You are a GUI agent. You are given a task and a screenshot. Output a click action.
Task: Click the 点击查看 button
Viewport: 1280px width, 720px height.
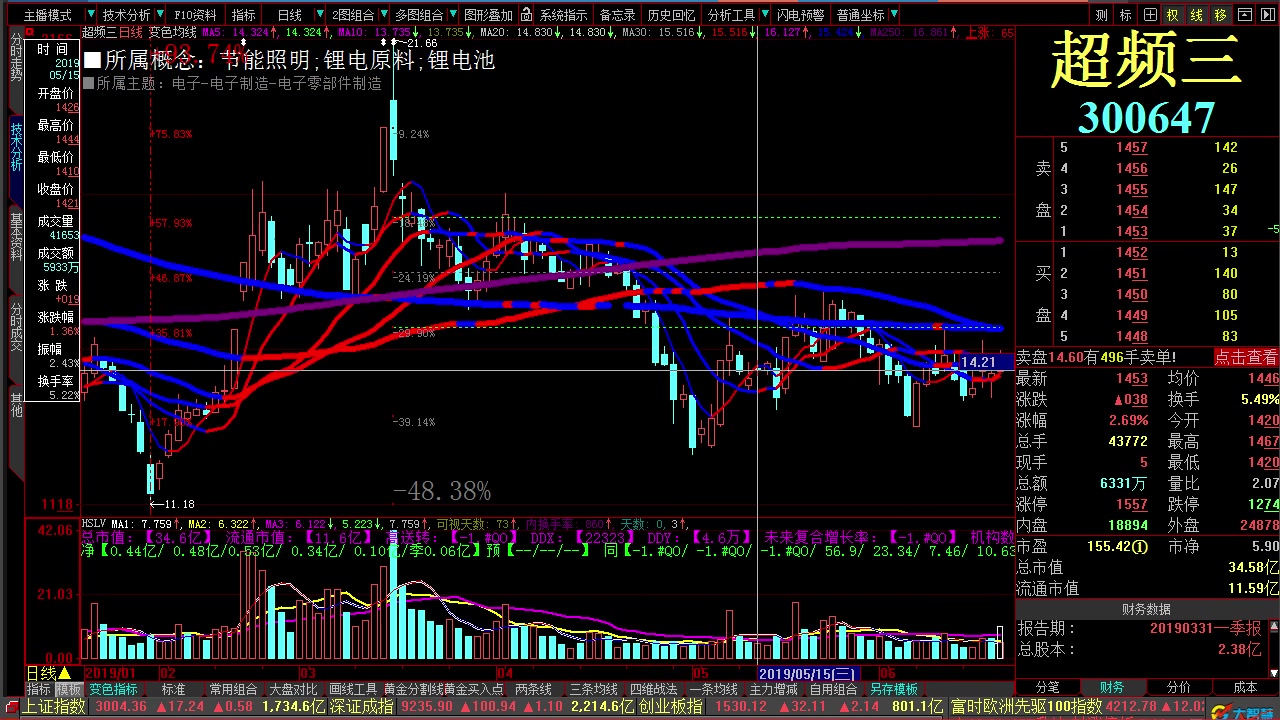point(1246,357)
